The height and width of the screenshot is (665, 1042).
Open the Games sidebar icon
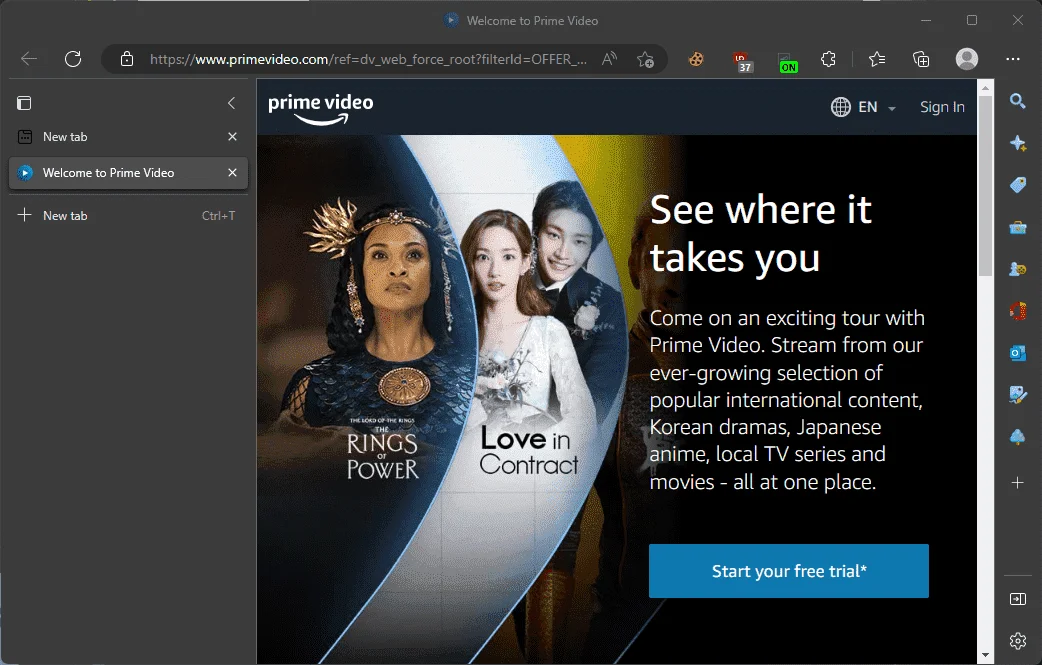click(1017, 269)
